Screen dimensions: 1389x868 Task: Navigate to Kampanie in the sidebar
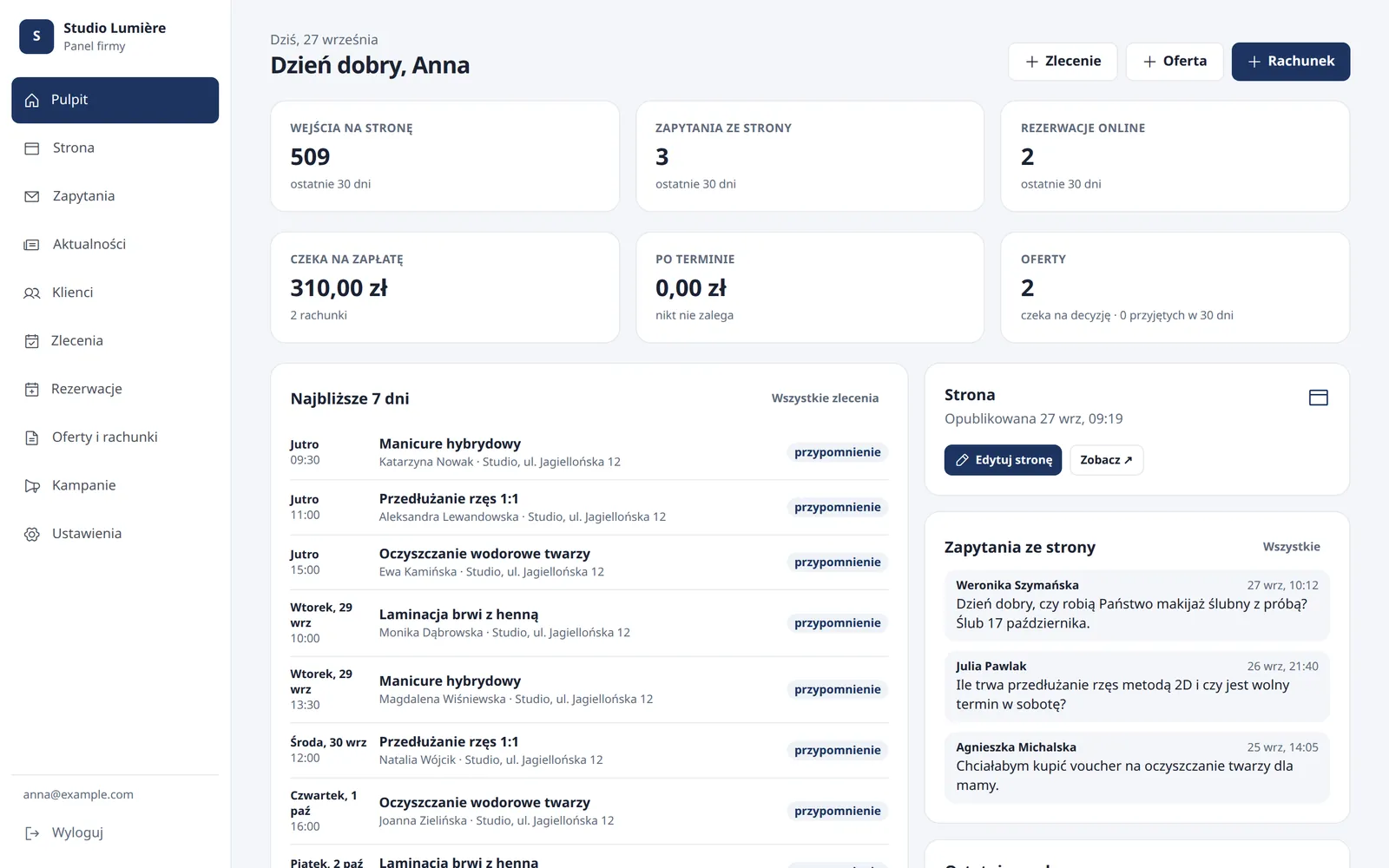point(115,485)
